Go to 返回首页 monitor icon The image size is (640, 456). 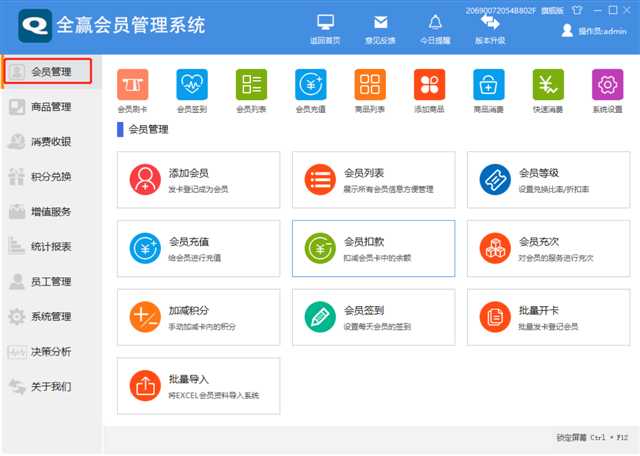pyautogui.click(x=325, y=22)
